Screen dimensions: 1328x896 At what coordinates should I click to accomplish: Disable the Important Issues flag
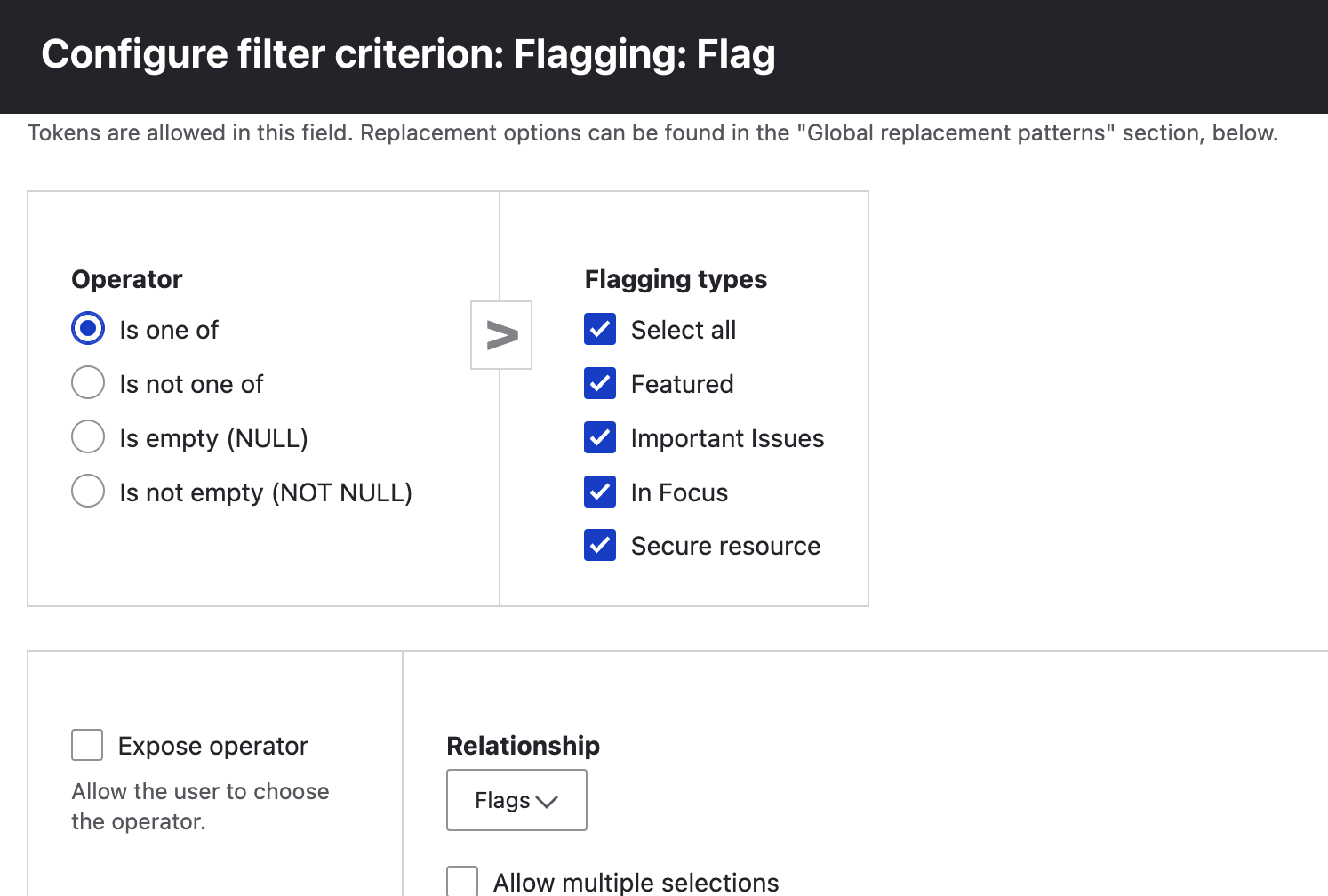[600, 437]
